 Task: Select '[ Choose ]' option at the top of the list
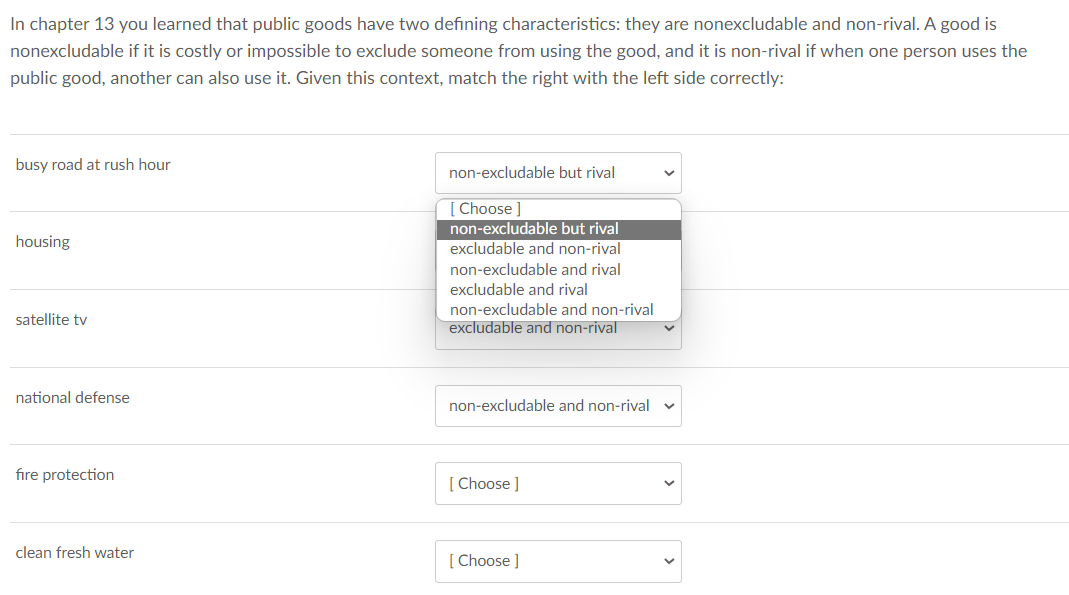[482, 208]
